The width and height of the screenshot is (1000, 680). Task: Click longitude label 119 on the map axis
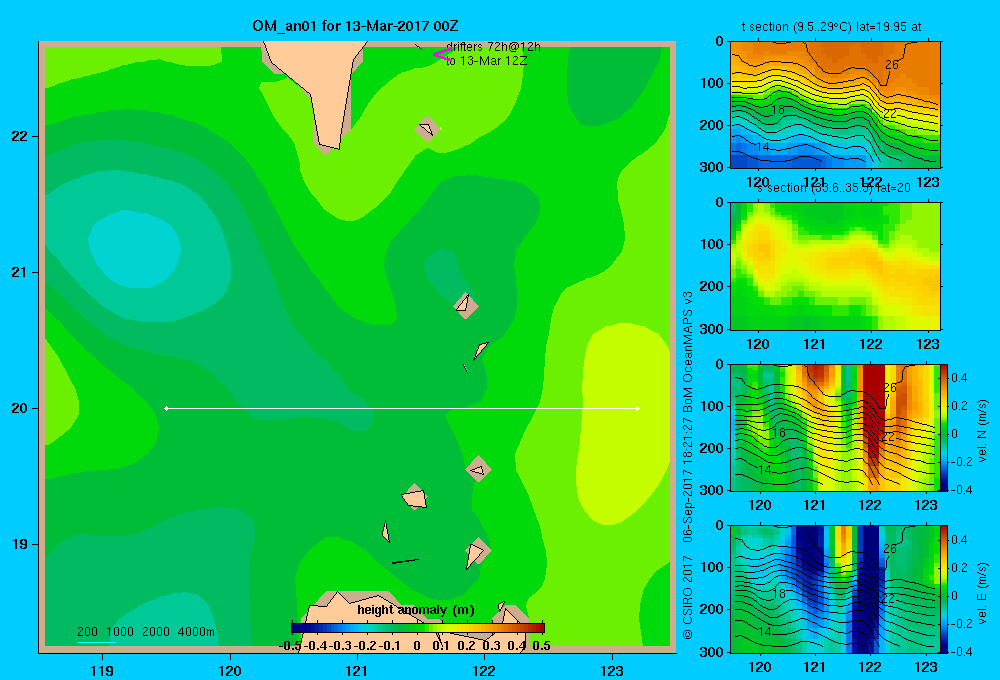coord(102,670)
